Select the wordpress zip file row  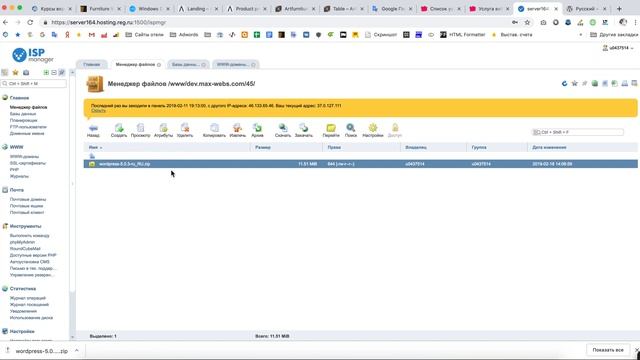(x=360, y=164)
